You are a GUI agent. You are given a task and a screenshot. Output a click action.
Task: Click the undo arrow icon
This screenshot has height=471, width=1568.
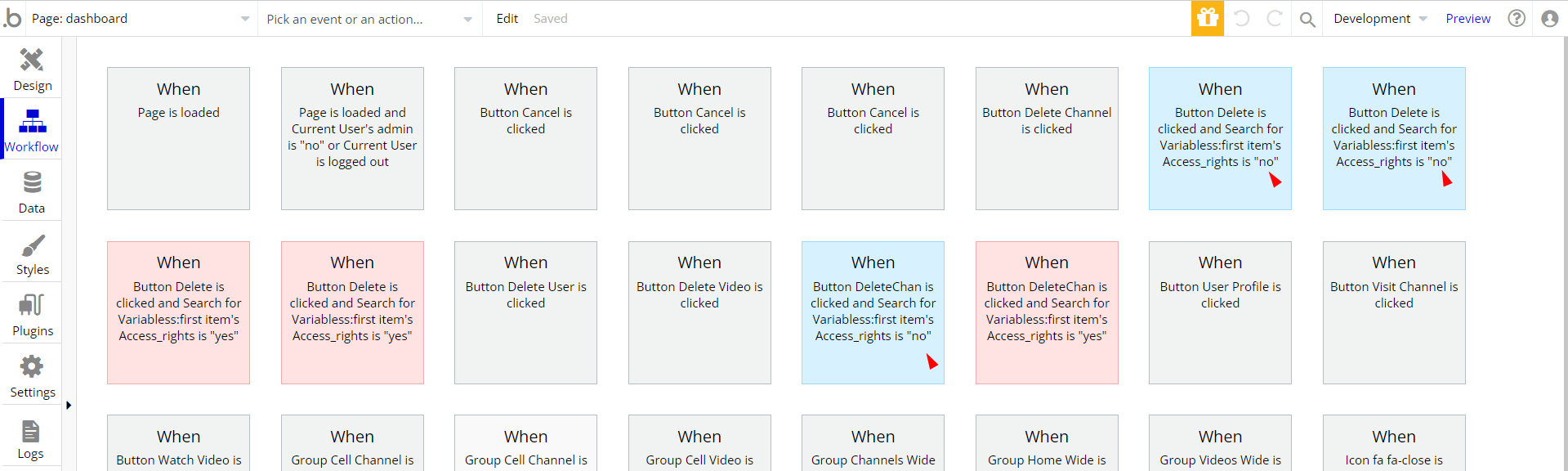1241,18
